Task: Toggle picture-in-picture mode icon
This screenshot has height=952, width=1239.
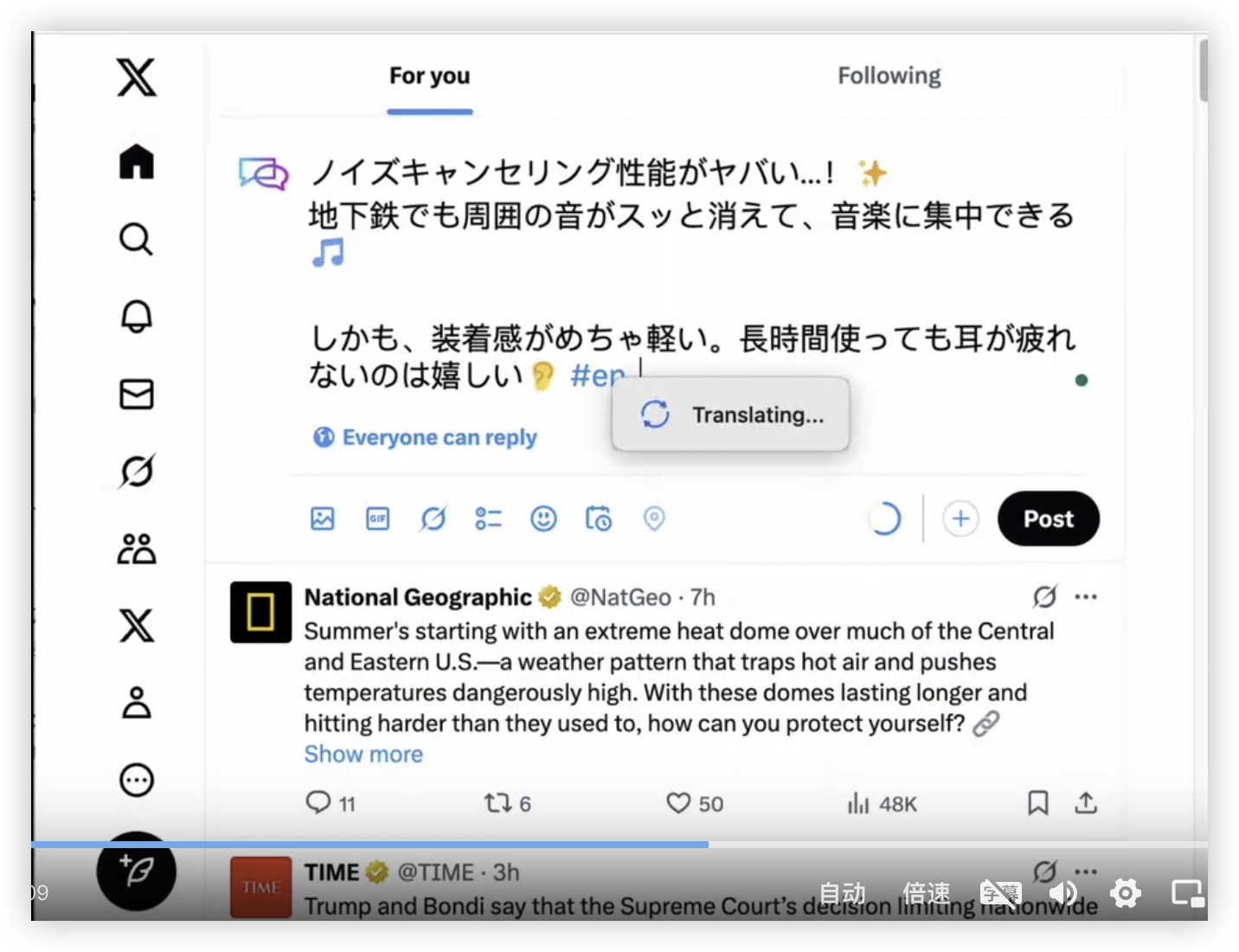Action: (1187, 892)
